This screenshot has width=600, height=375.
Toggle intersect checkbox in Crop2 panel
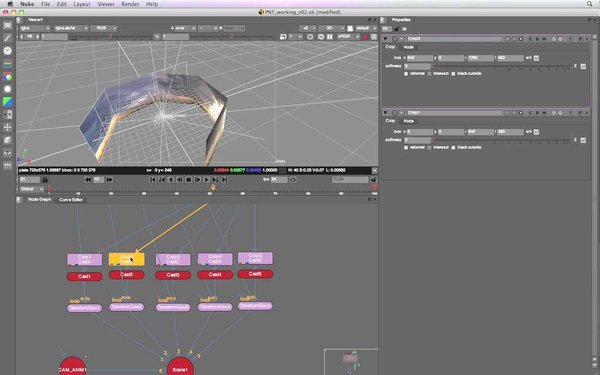tap(429, 73)
